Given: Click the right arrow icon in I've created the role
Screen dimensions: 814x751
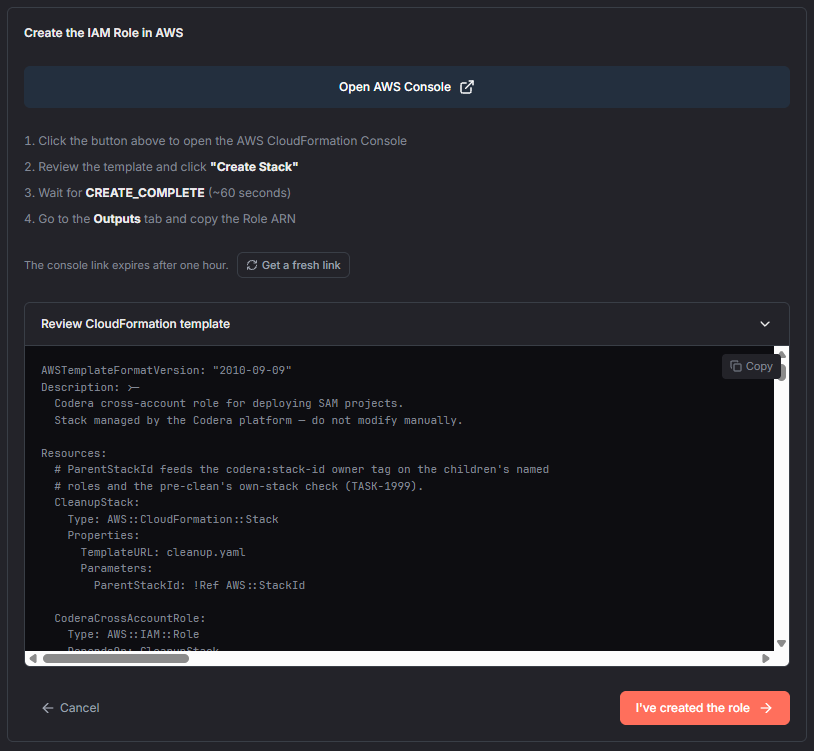Looking at the screenshot, I should 766,708.
